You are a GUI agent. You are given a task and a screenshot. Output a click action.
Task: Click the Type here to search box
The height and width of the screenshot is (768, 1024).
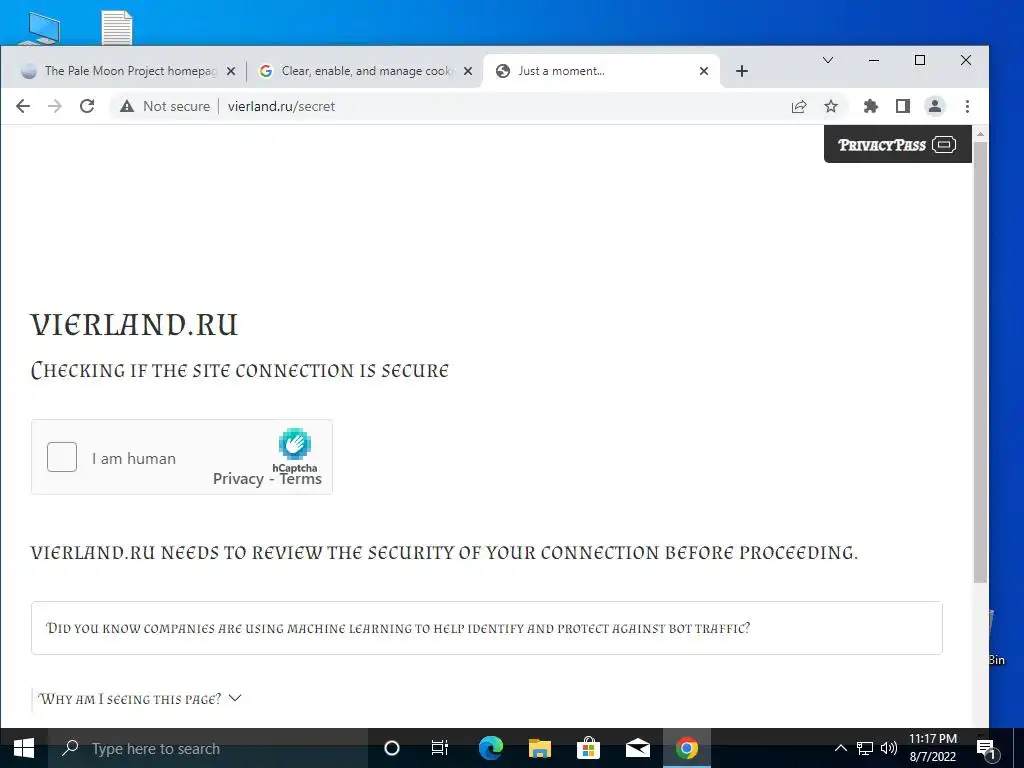click(209, 748)
